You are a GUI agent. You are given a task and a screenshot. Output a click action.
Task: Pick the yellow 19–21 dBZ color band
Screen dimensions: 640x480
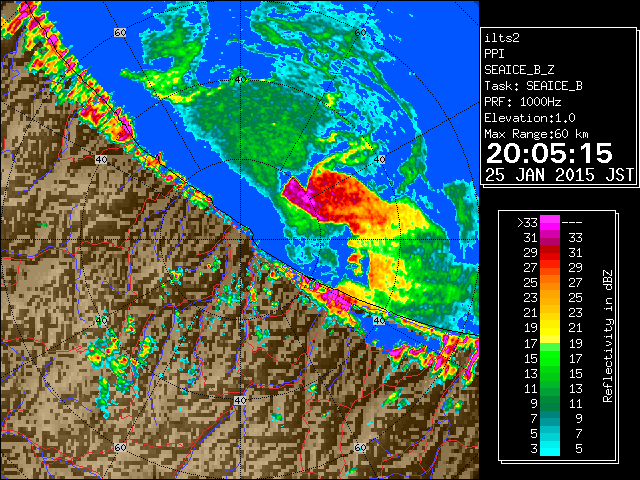550,328
